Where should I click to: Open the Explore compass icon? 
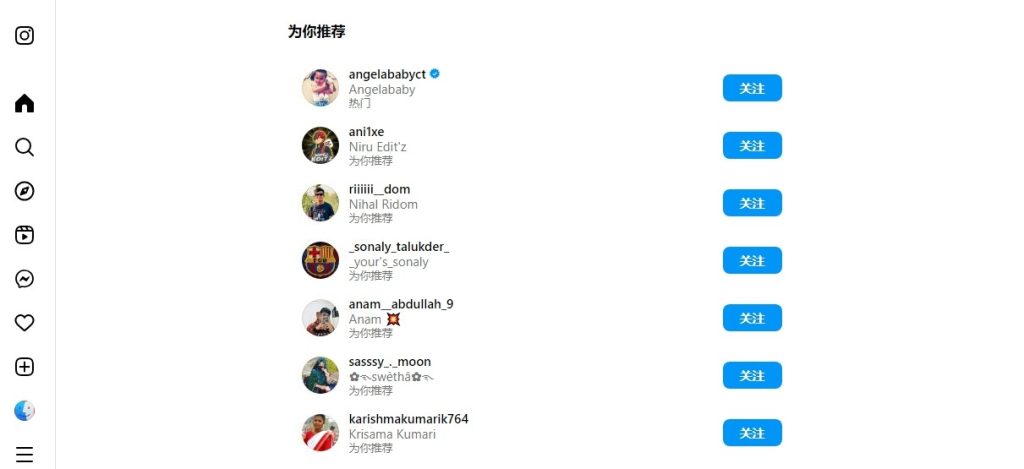[24, 191]
